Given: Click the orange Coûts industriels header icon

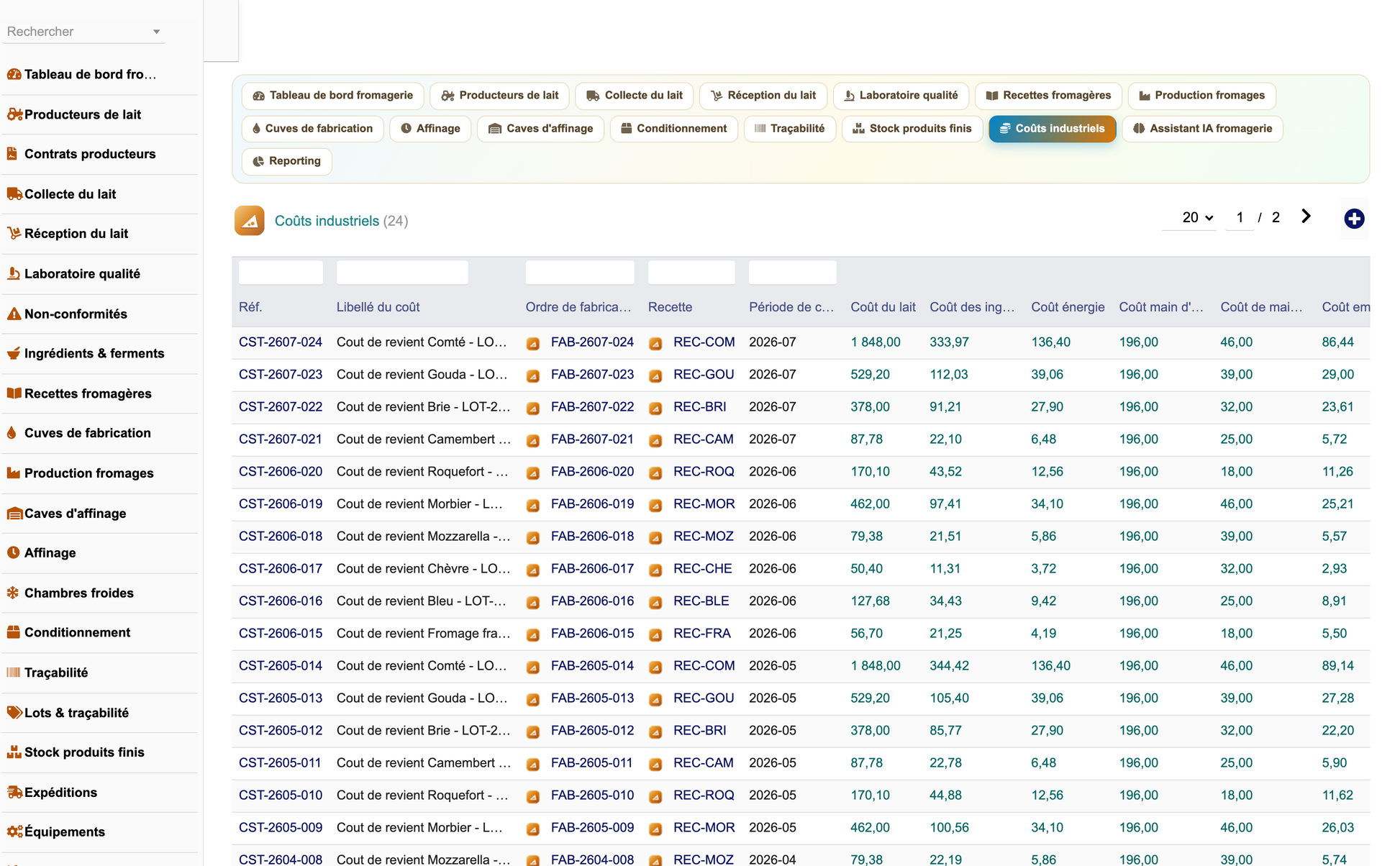Looking at the screenshot, I should (x=250, y=221).
